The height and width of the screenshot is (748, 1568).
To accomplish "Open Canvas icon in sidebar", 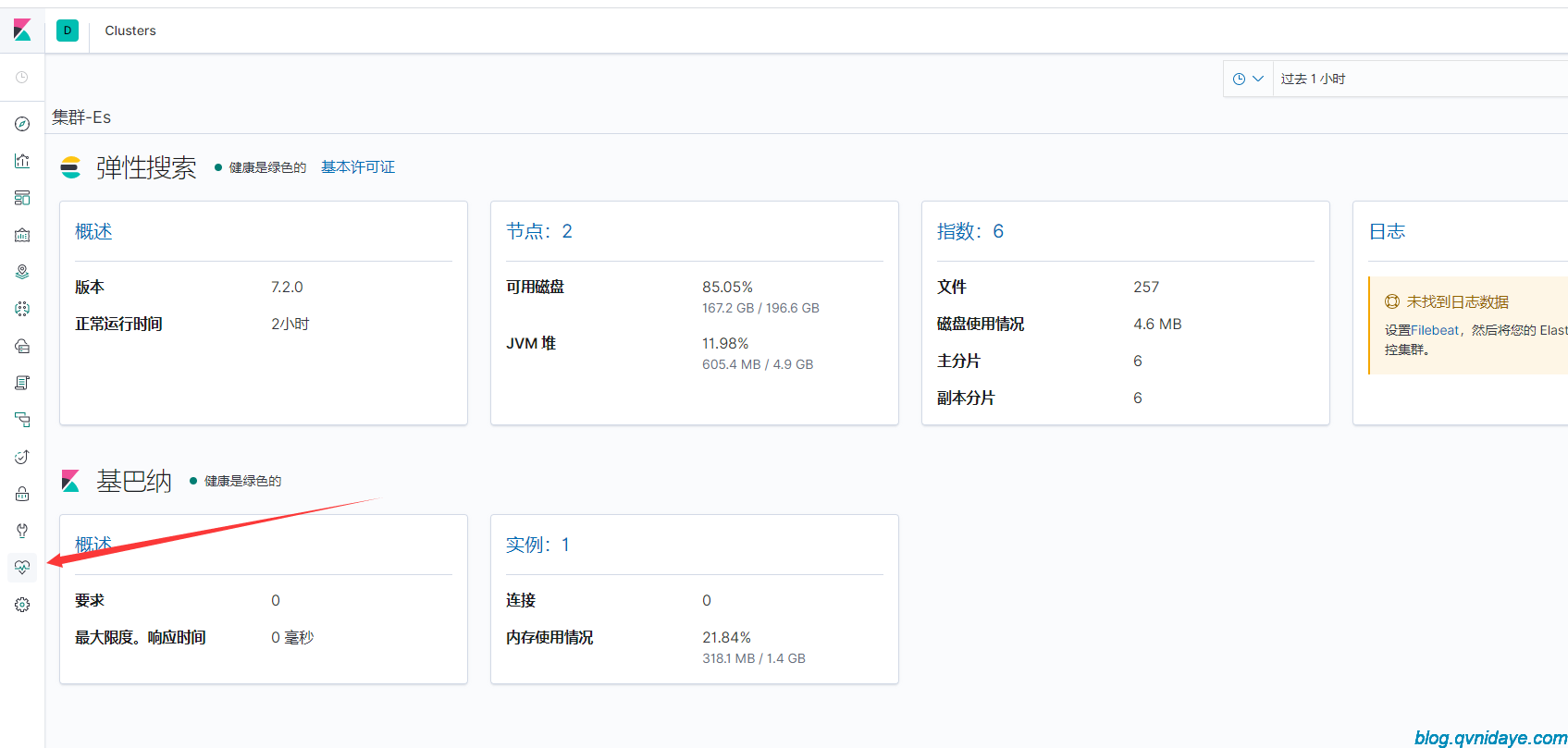I will pos(22,235).
